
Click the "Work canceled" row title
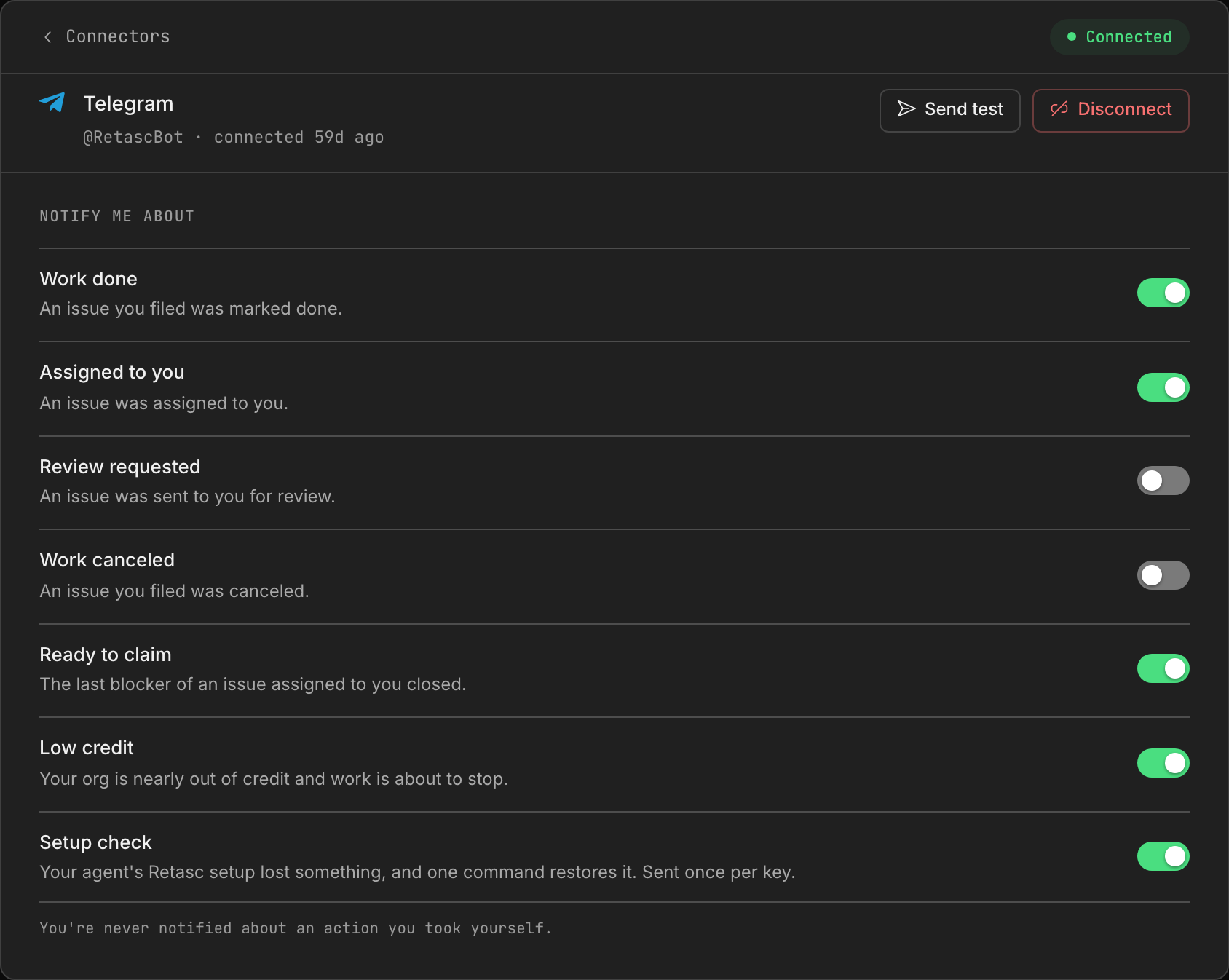tap(107, 560)
